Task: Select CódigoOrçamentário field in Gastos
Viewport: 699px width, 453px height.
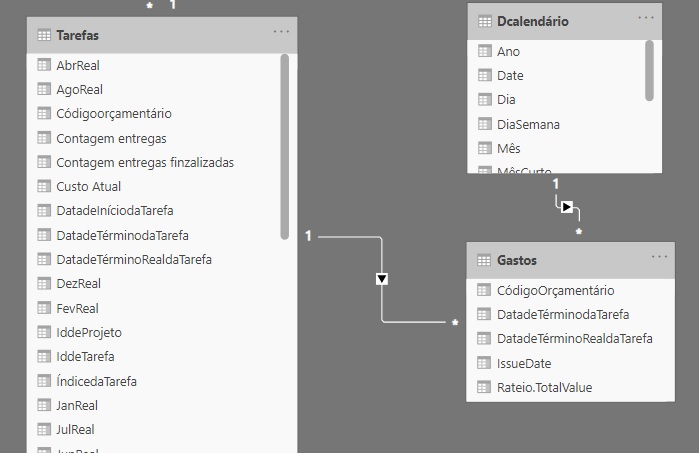Action: (x=555, y=291)
